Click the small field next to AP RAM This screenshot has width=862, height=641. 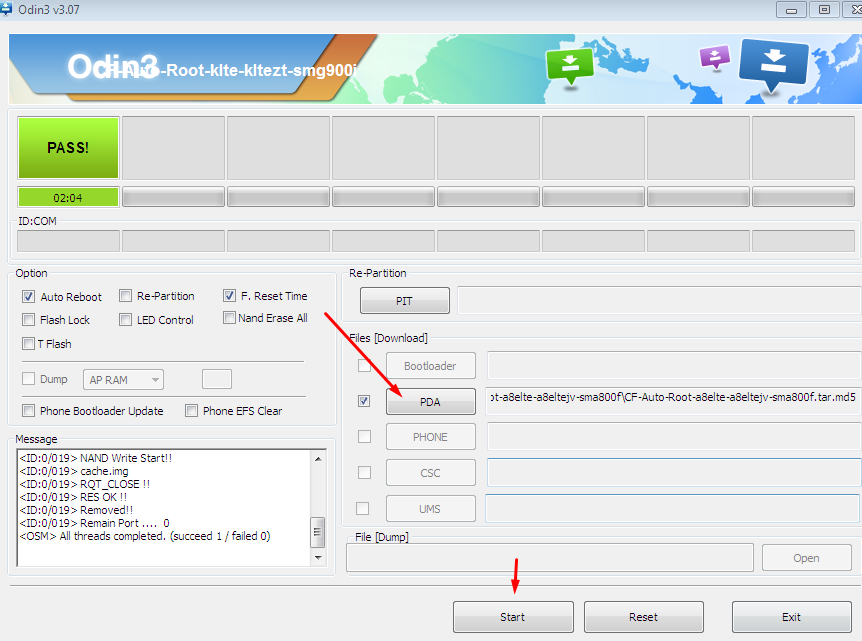pos(217,379)
